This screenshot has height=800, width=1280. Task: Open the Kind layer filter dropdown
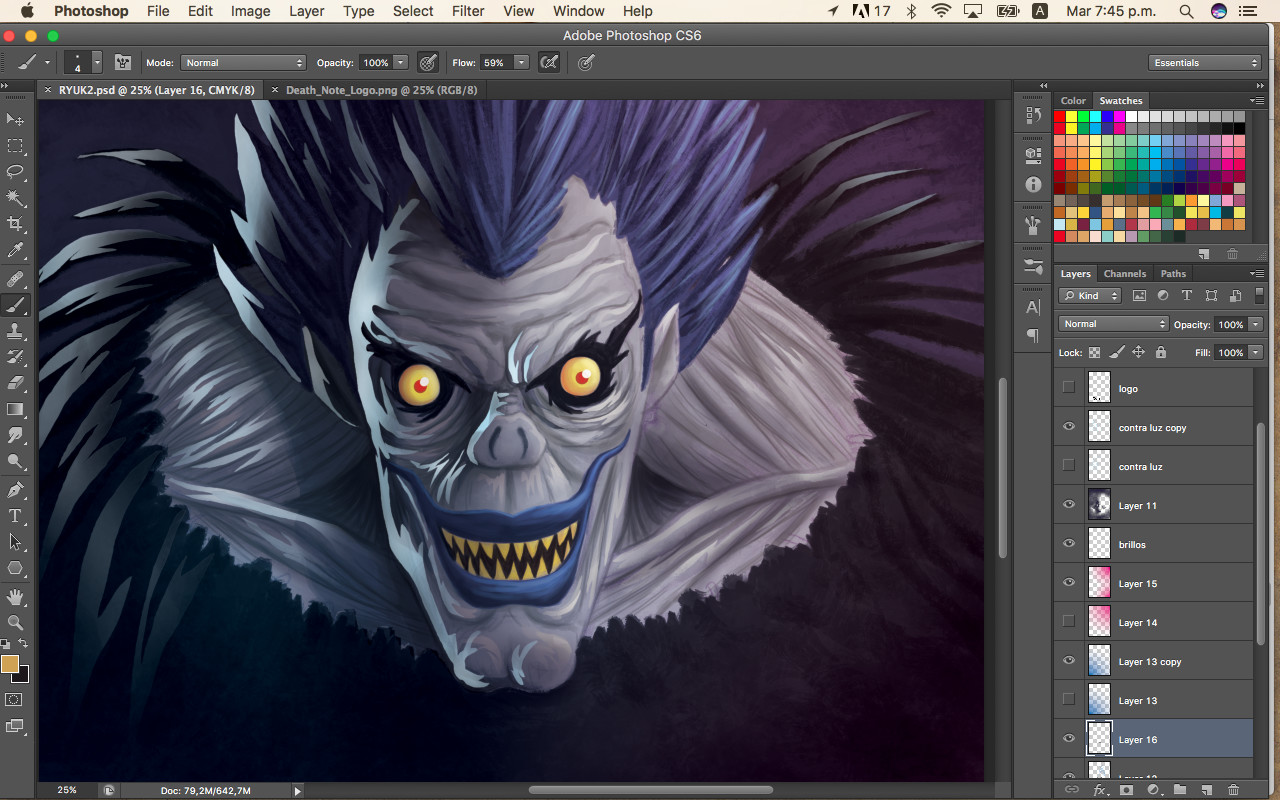(1088, 296)
